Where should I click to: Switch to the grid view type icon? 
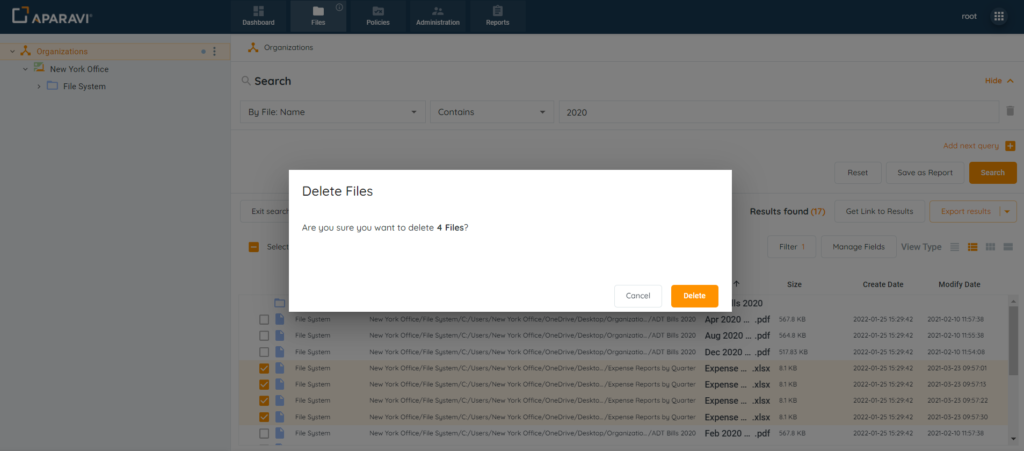click(x=989, y=246)
